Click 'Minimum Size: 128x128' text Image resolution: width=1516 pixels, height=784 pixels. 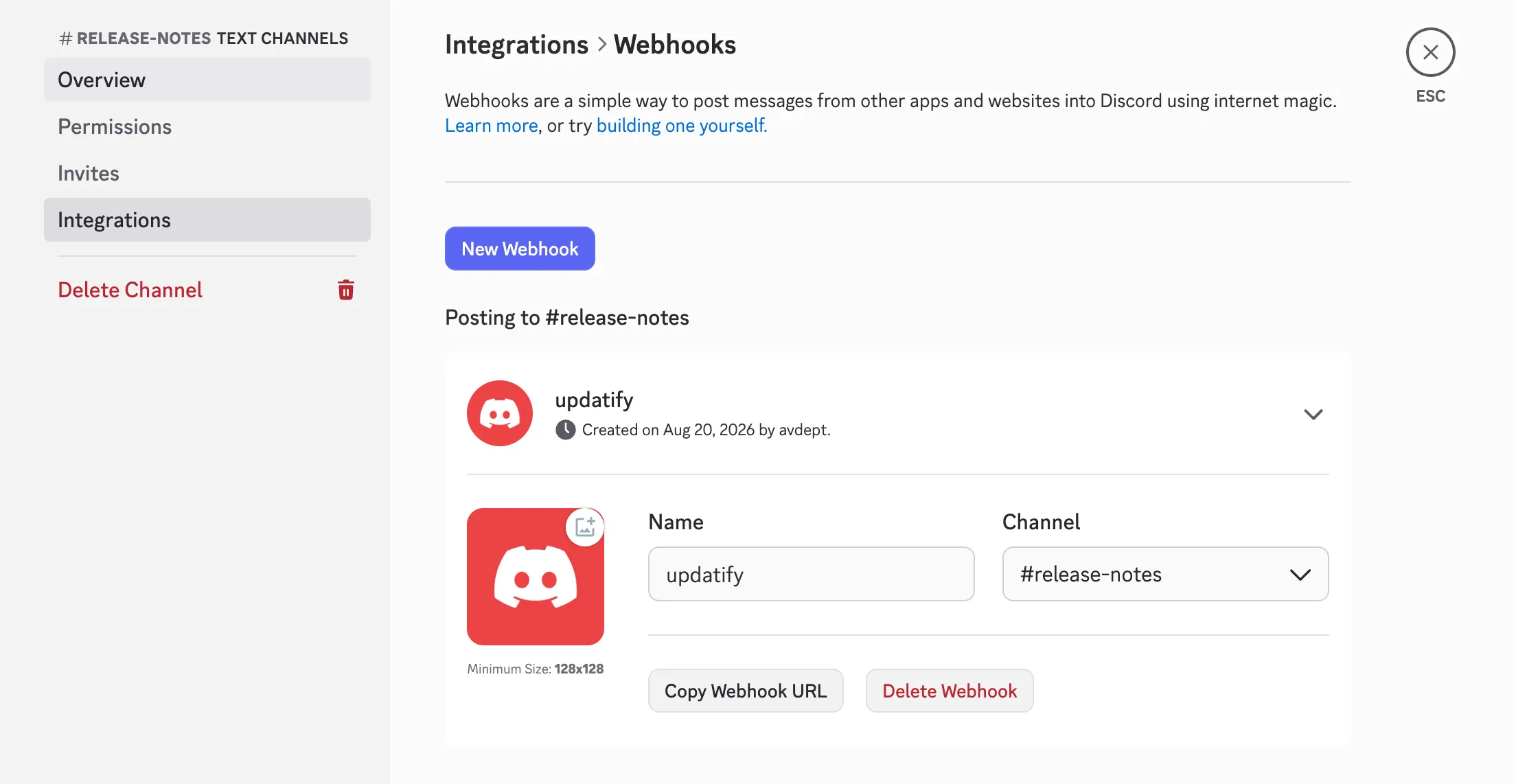tap(536, 669)
